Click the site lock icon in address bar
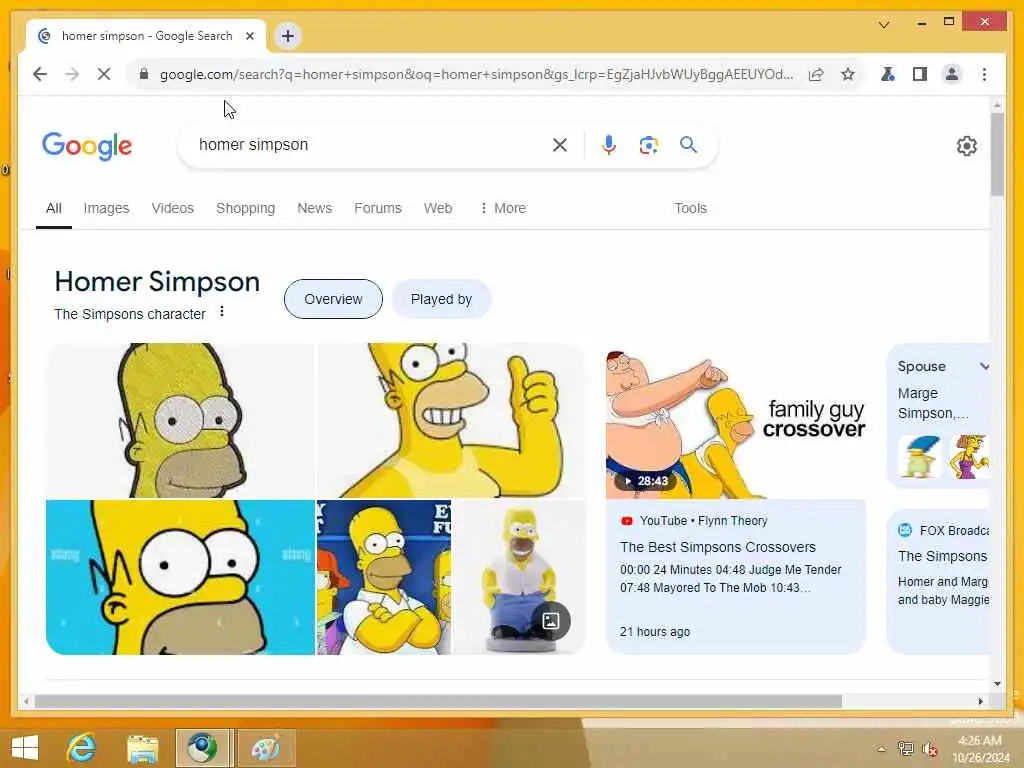Viewport: 1024px width, 768px height. pyautogui.click(x=144, y=74)
